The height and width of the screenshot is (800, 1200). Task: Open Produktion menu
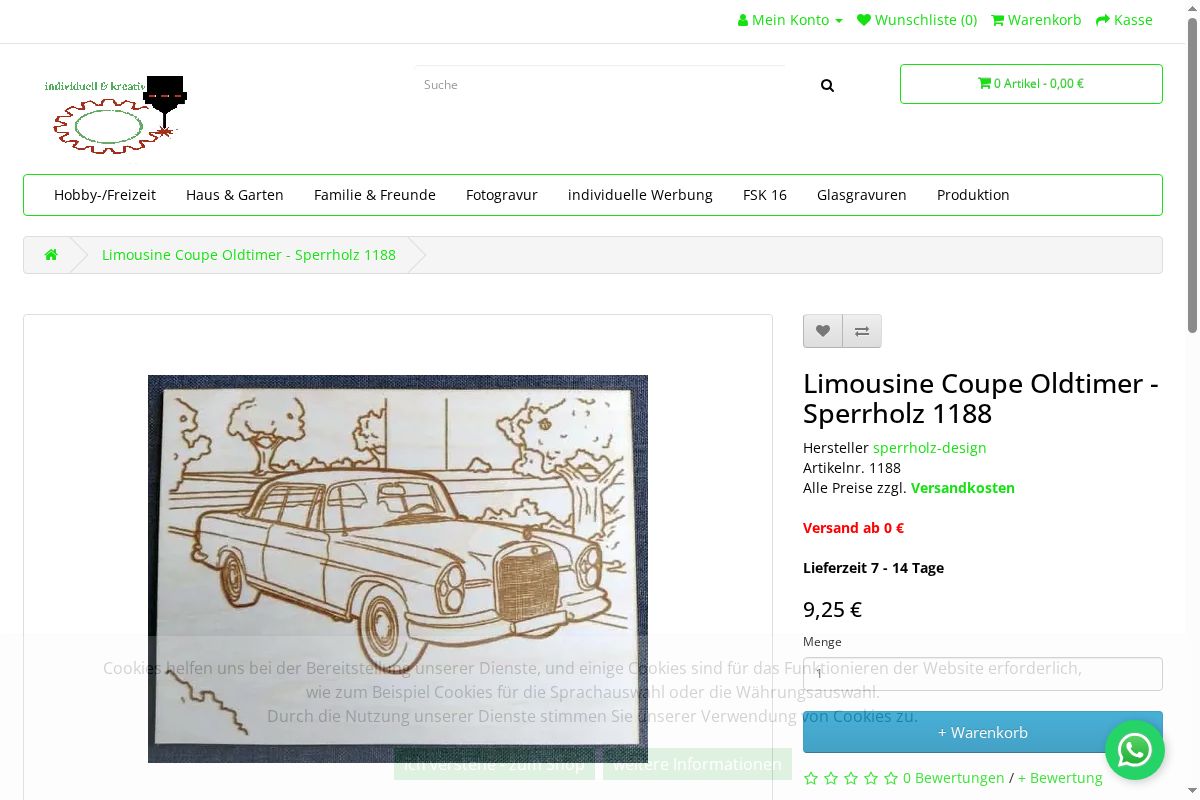tap(973, 195)
